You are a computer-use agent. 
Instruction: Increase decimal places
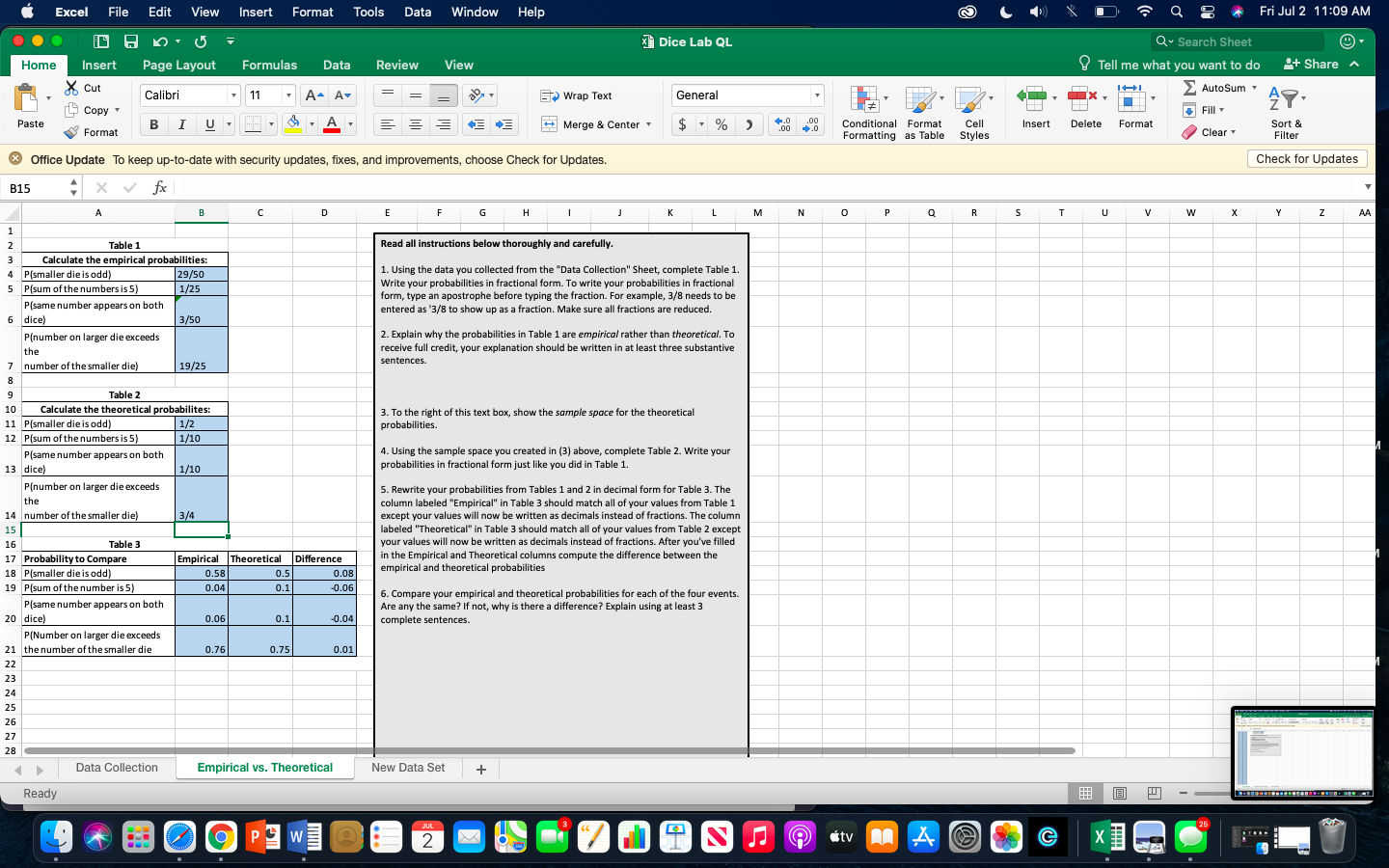(784, 124)
